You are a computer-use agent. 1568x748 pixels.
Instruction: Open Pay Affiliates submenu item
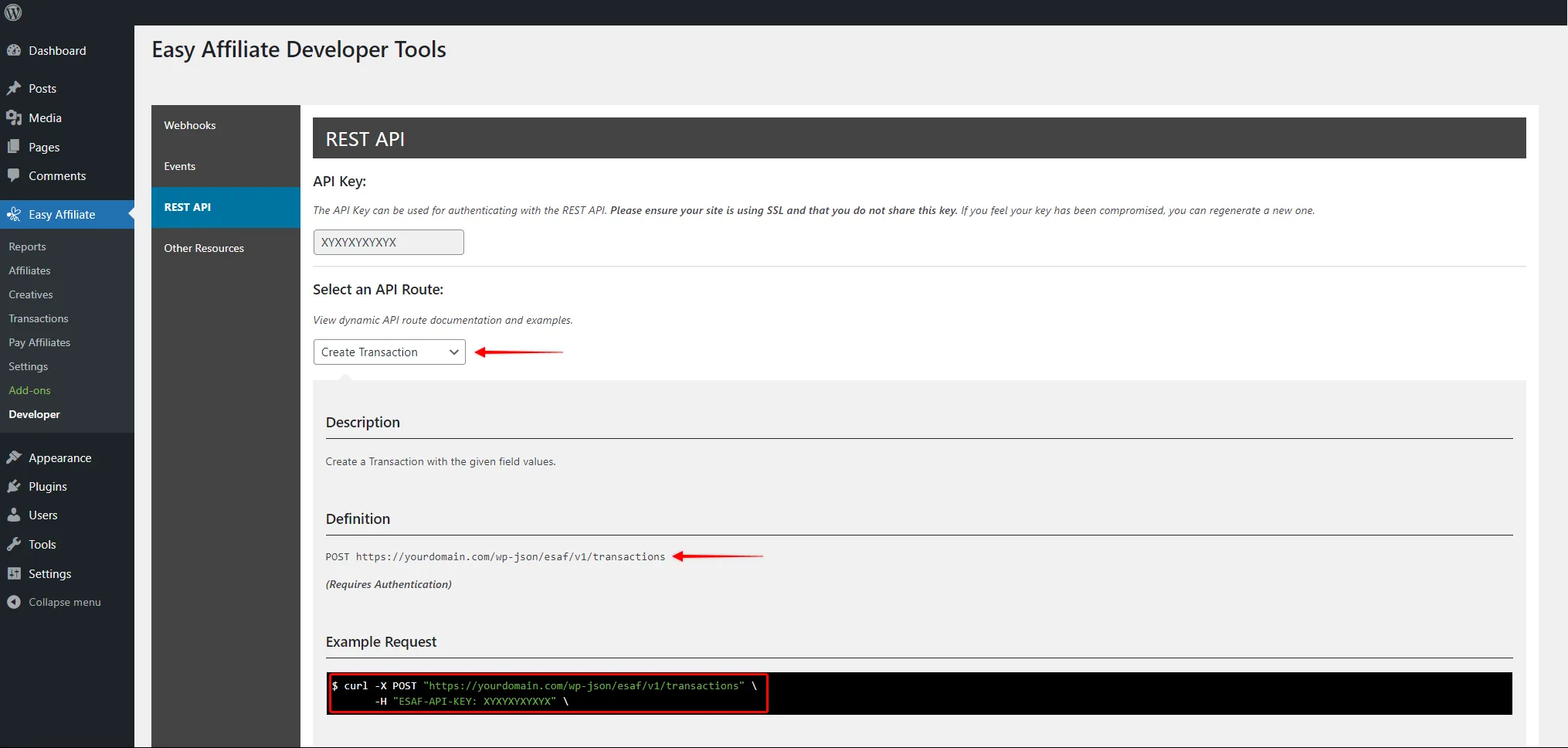[x=39, y=342]
